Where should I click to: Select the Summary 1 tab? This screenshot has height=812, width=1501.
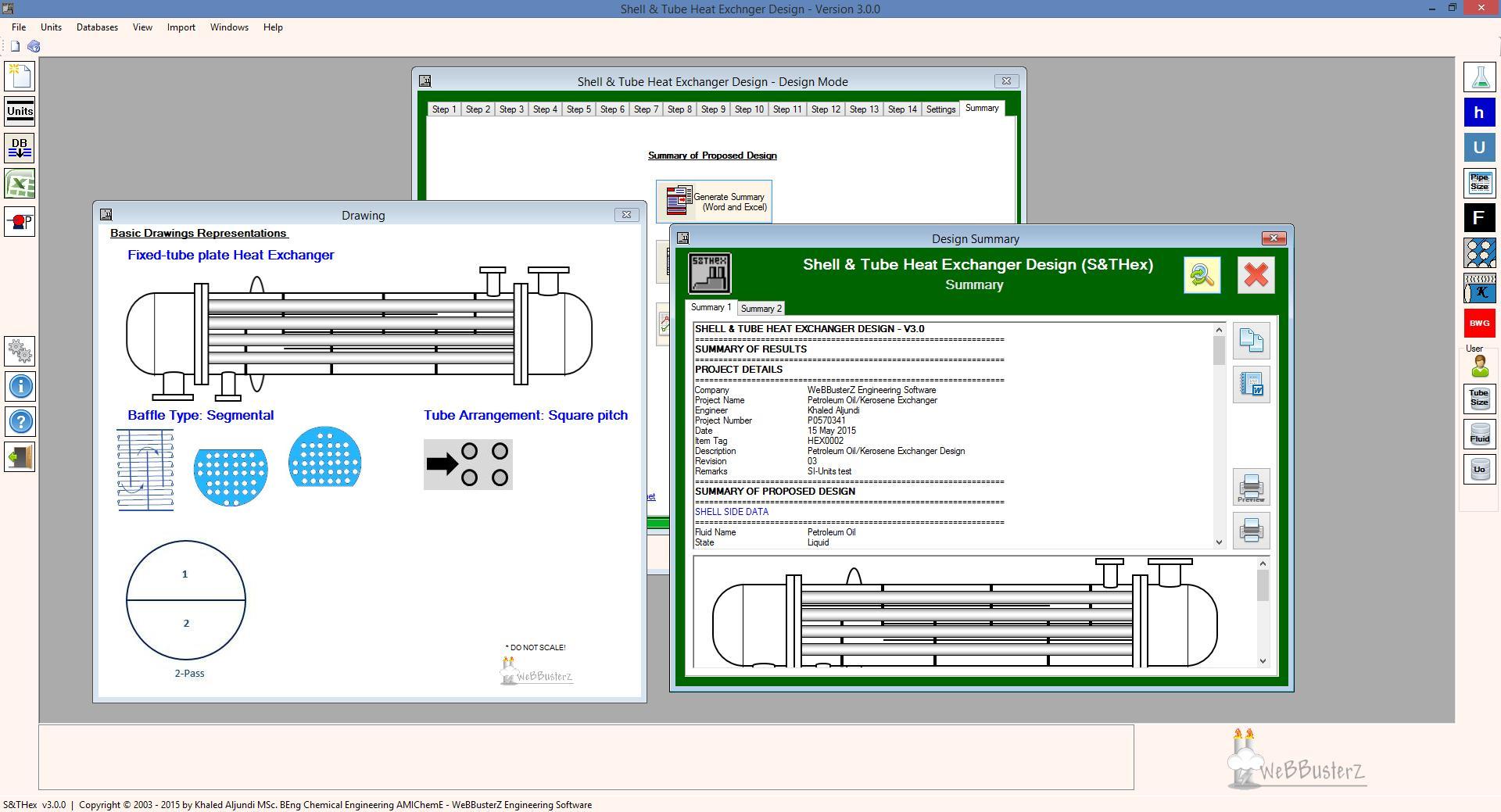[711, 307]
